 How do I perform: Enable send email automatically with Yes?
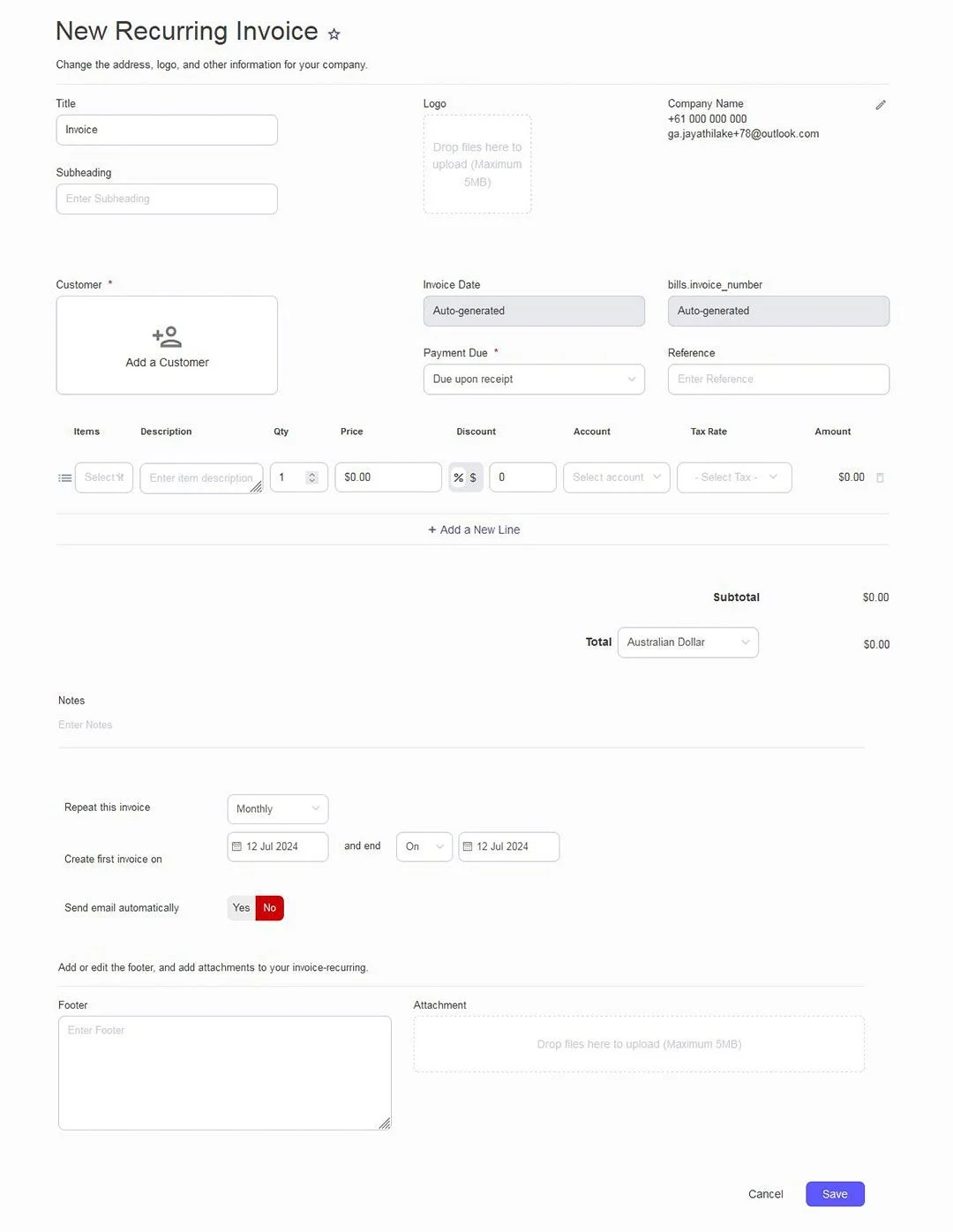point(241,908)
